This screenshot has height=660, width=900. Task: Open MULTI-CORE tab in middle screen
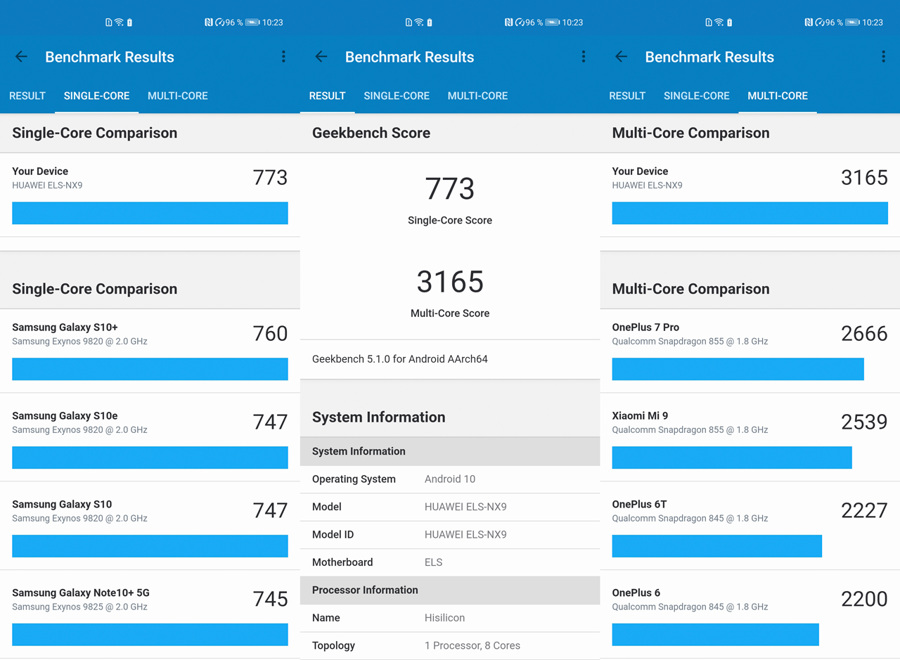click(x=478, y=96)
